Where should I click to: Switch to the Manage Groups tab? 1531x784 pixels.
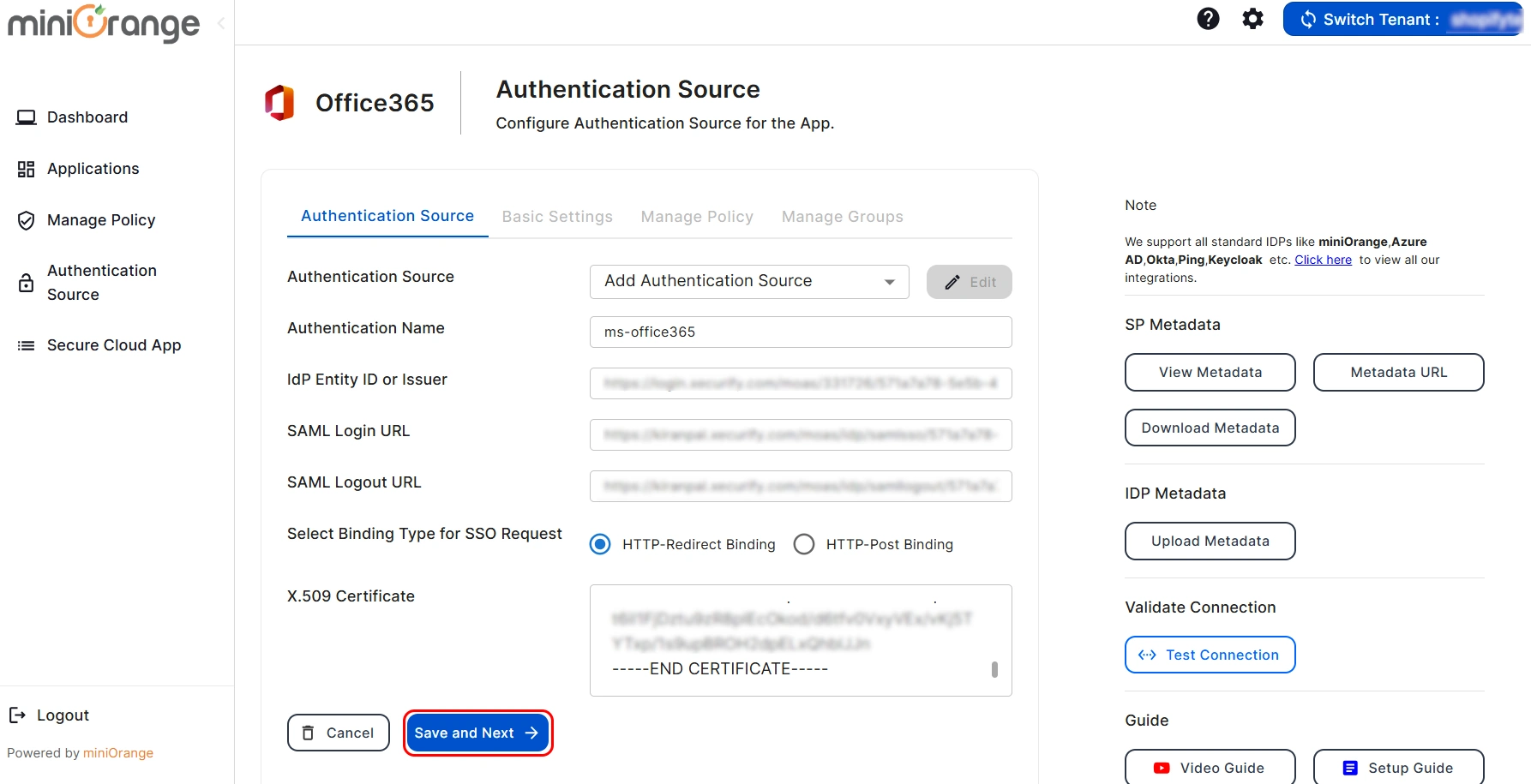843,217
